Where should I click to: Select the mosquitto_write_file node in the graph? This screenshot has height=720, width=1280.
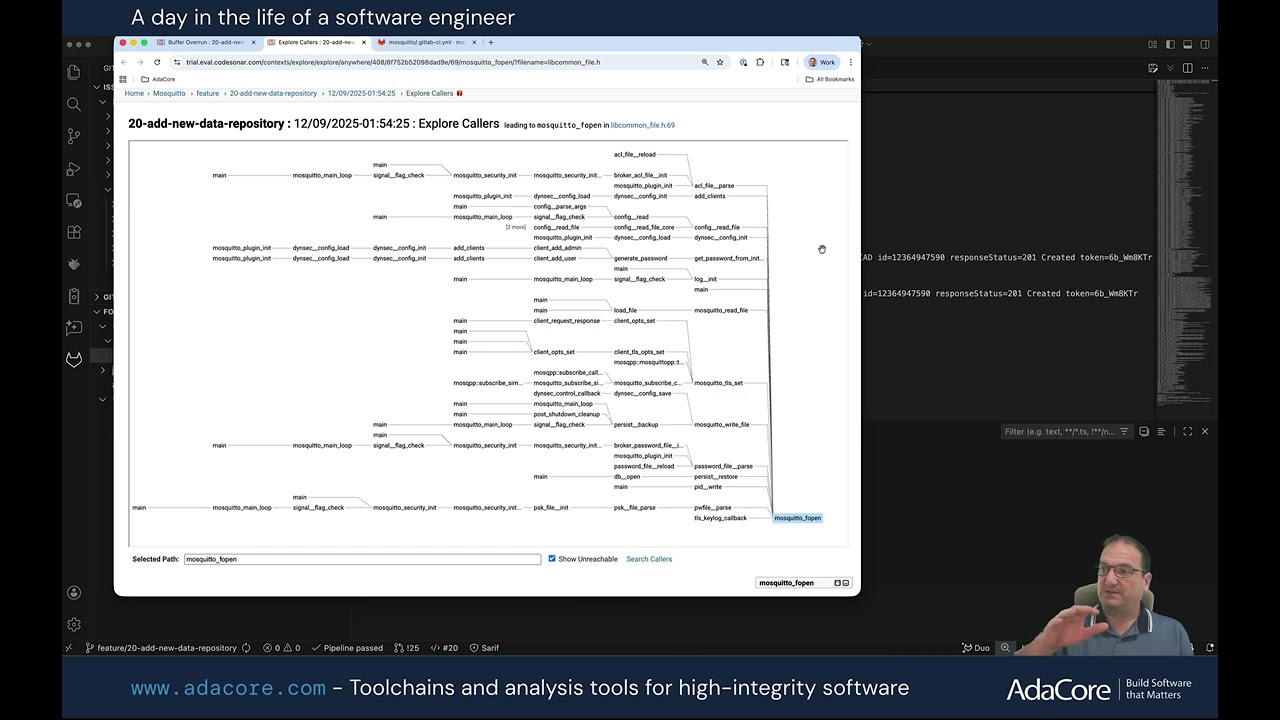point(721,424)
